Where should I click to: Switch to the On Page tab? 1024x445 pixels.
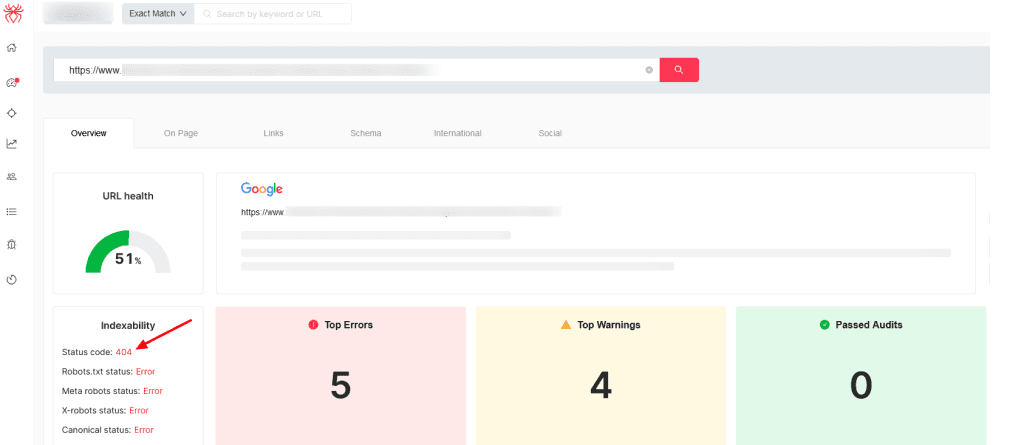[181, 133]
